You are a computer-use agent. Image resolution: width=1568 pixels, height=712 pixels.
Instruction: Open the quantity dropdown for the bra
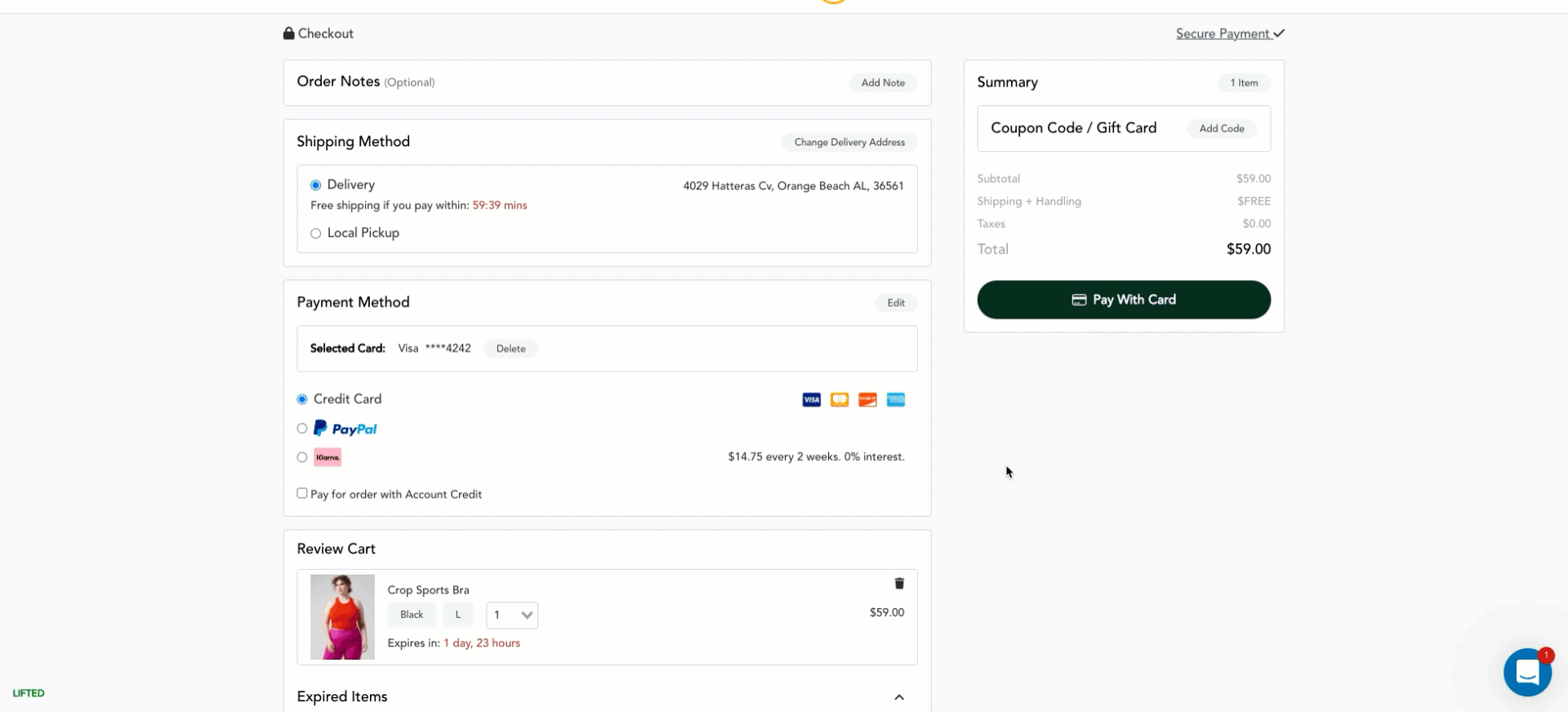[x=512, y=615]
